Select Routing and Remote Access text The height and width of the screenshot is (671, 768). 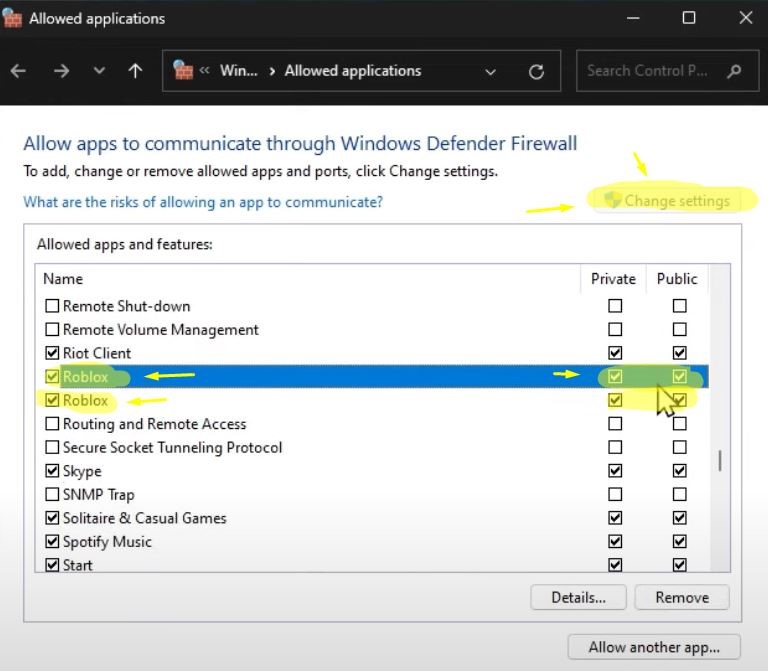pos(155,424)
